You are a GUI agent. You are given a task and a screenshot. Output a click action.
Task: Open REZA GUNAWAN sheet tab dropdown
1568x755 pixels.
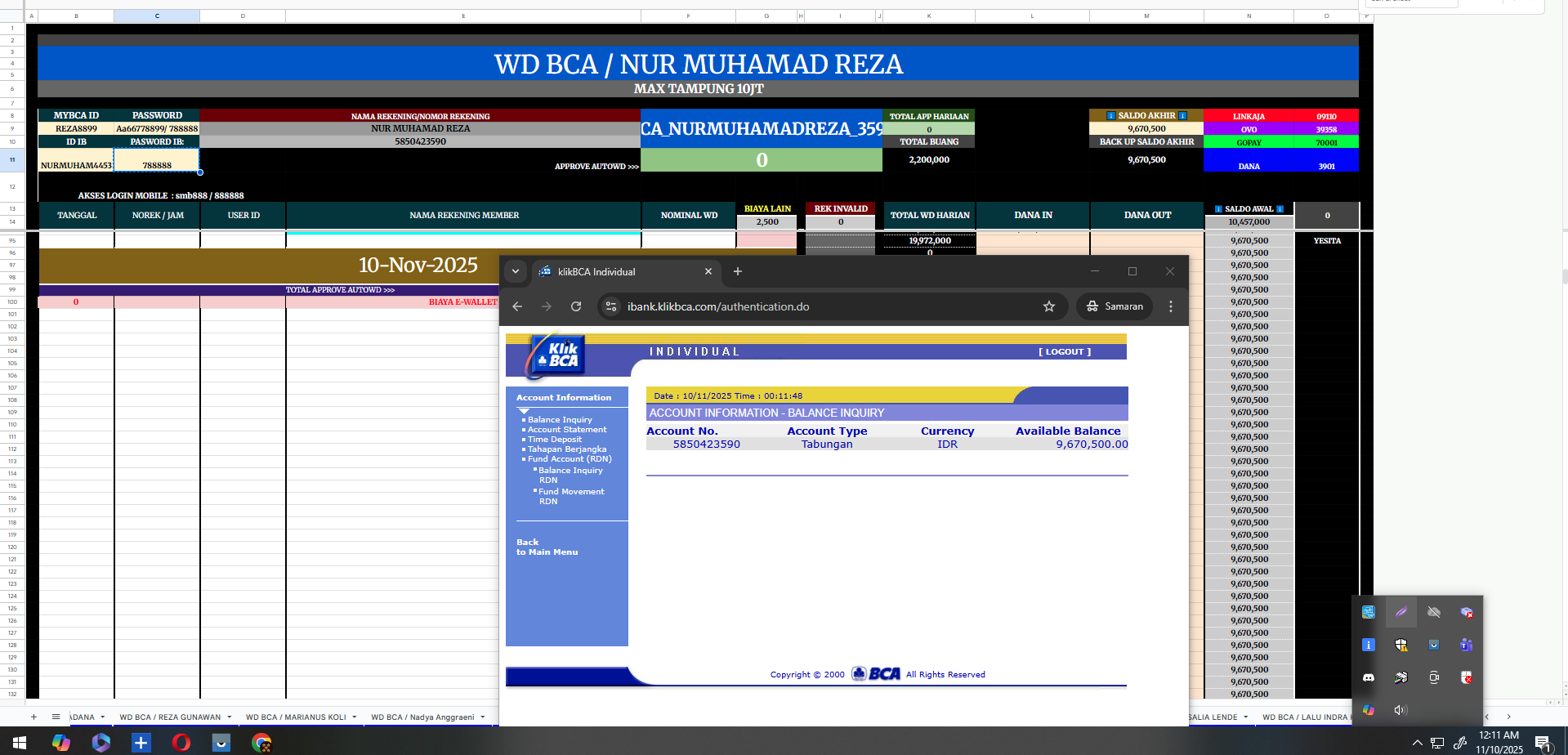(x=229, y=717)
